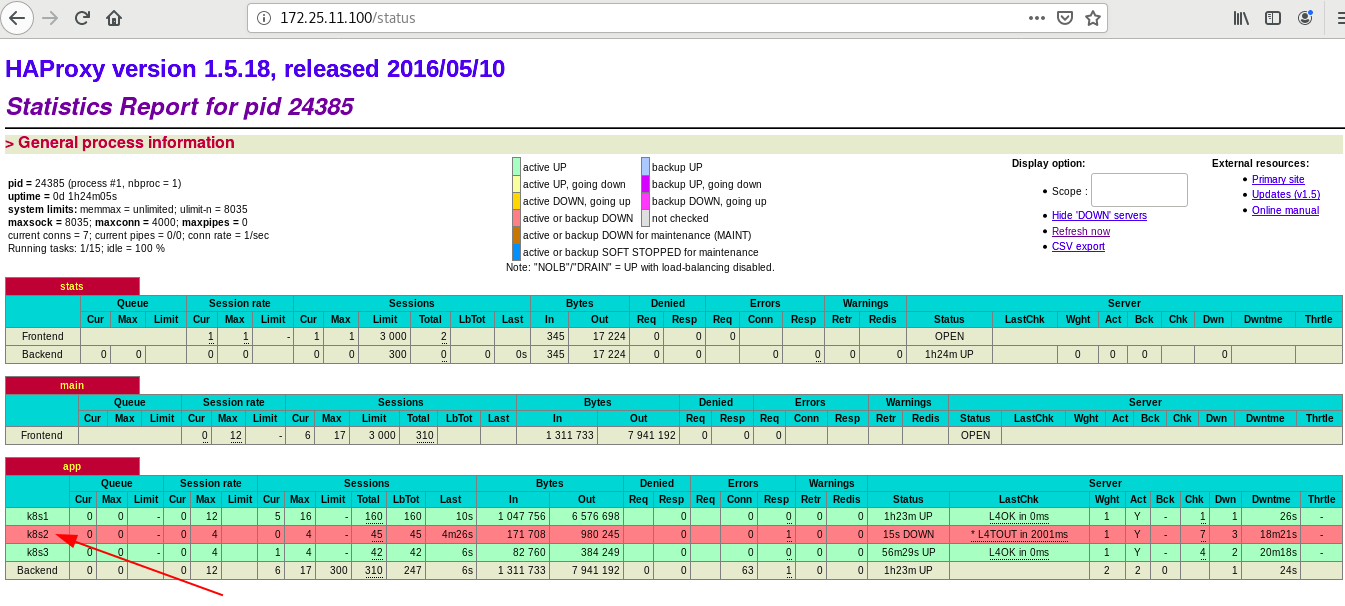Click the Refresh now link
The image size is (1345, 606).
(1081, 231)
